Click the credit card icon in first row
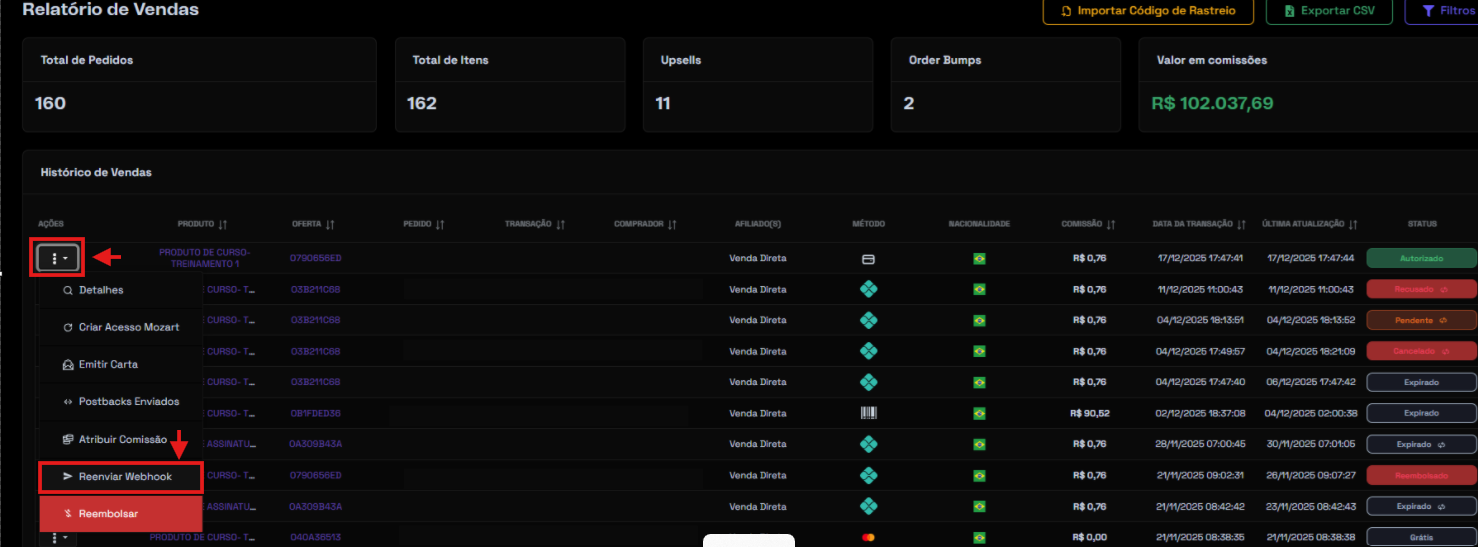The image size is (1478, 547). [868, 259]
